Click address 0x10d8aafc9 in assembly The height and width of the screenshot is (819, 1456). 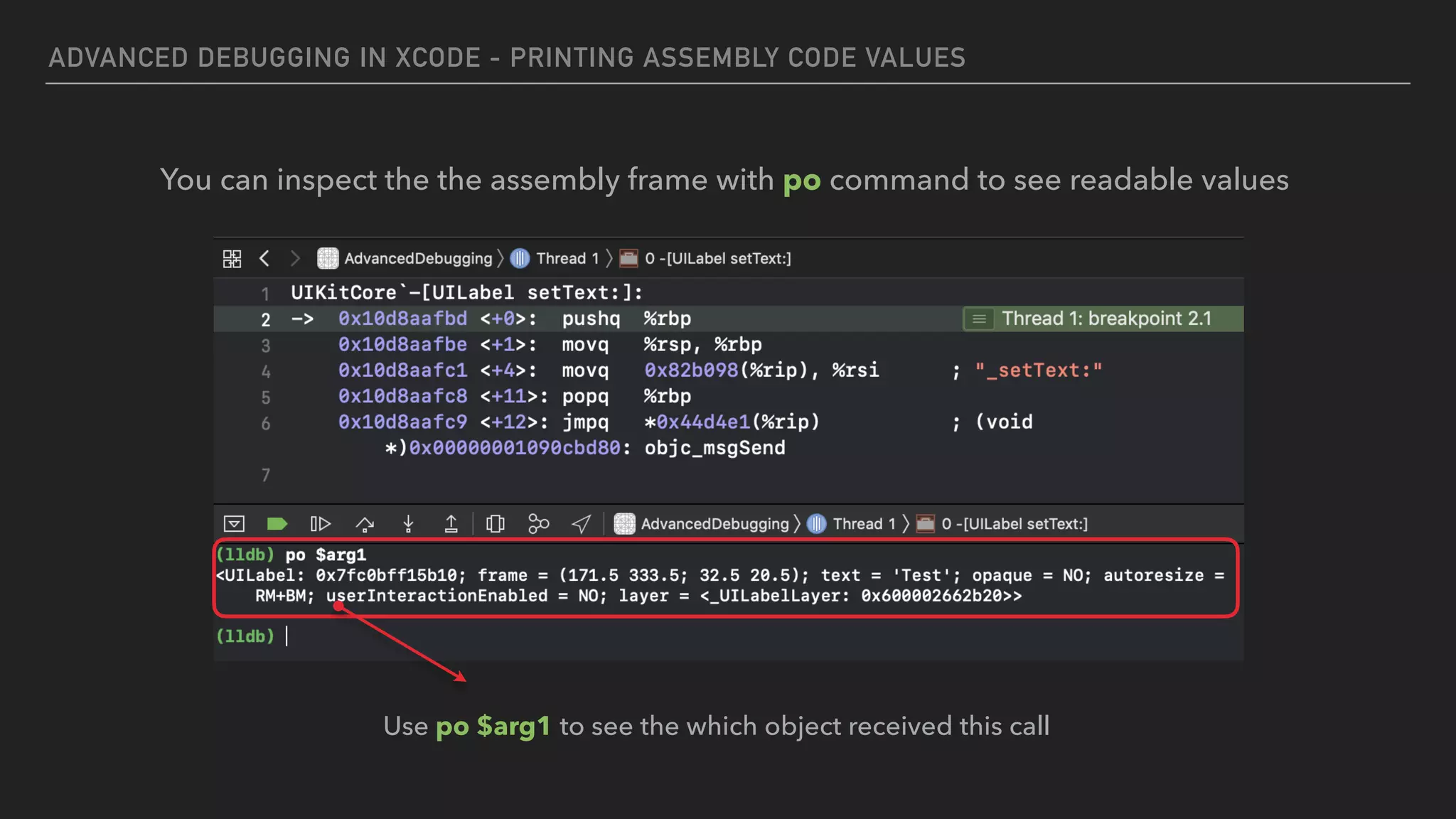(402, 422)
